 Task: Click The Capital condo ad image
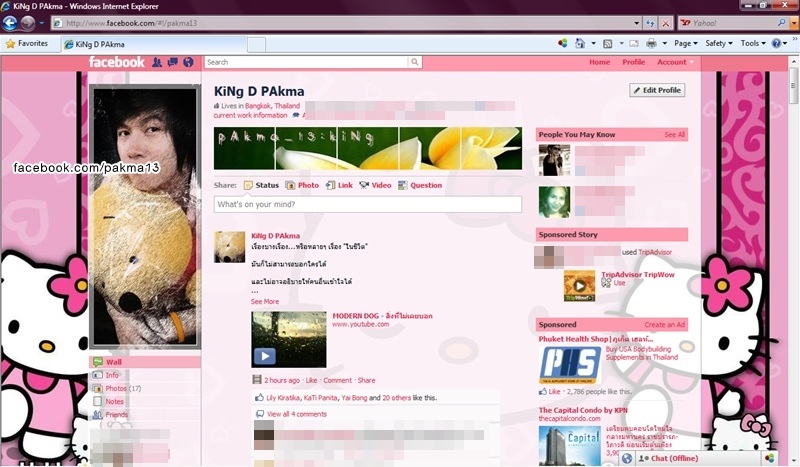pyautogui.click(x=569, y=446)
